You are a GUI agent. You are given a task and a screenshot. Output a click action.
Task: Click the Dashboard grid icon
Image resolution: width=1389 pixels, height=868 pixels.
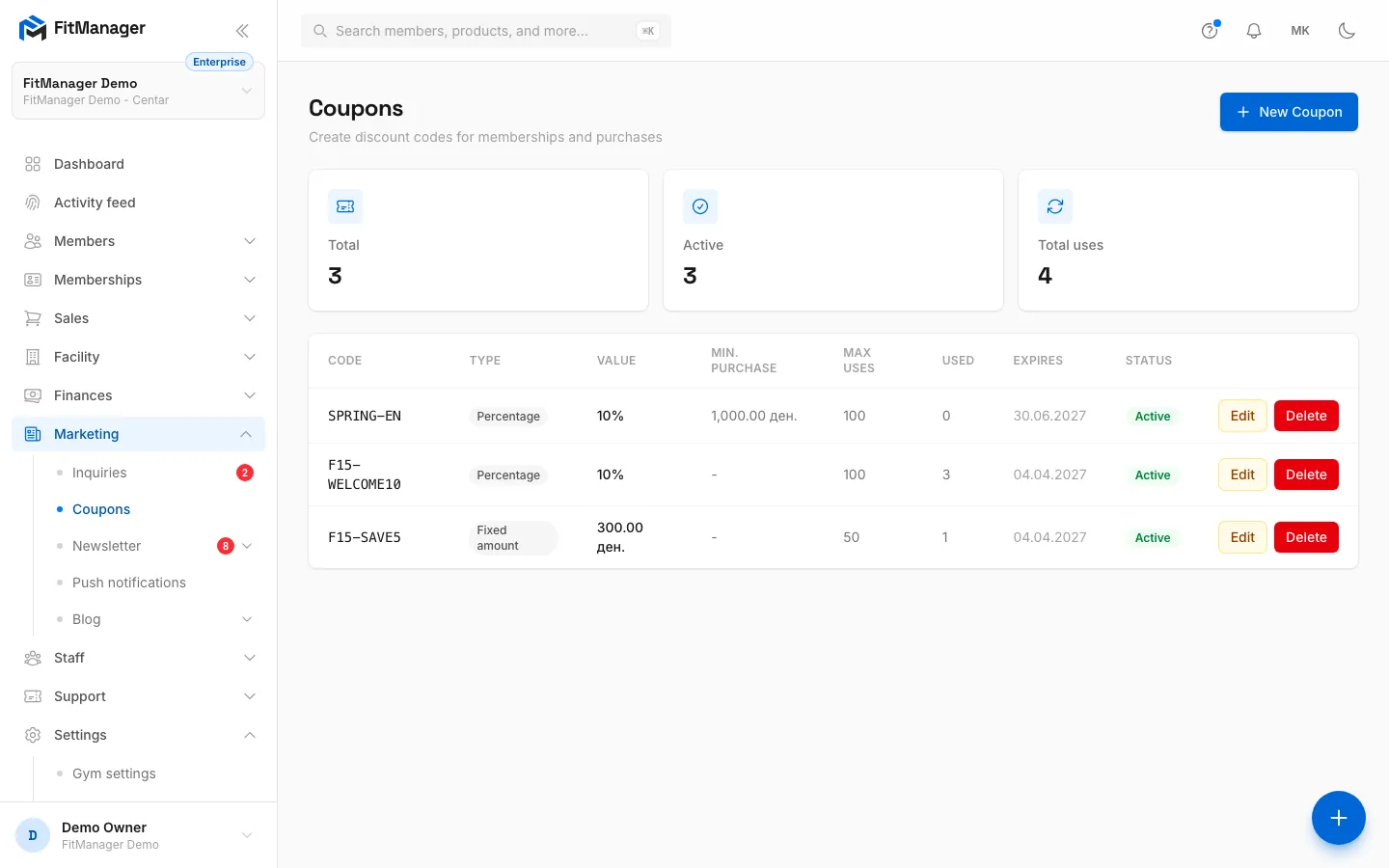33,164
